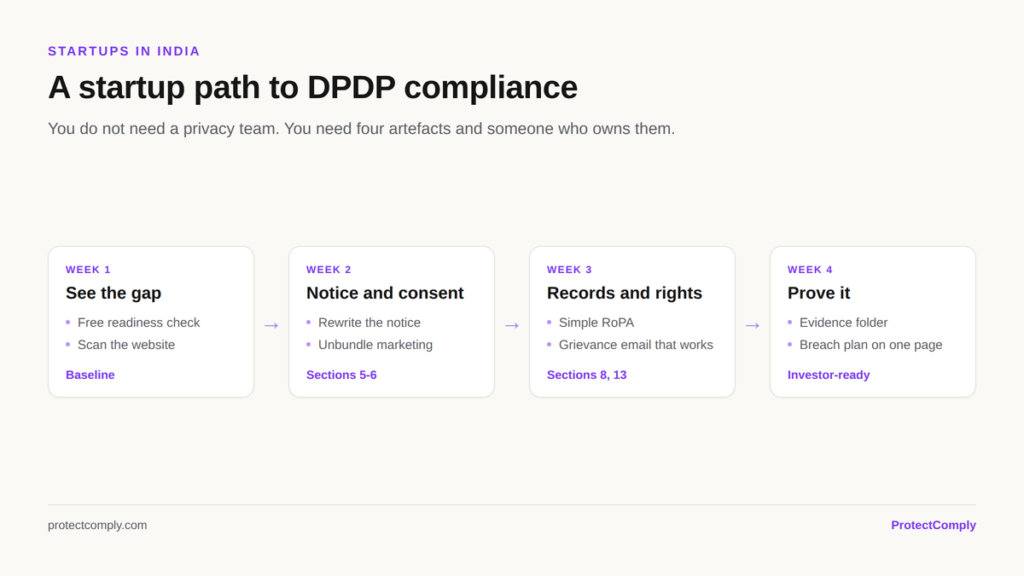Viewport: 1024px width, 576px height.
Task: Click the 'WEEK 1' label
Action: tap(88, 270)
